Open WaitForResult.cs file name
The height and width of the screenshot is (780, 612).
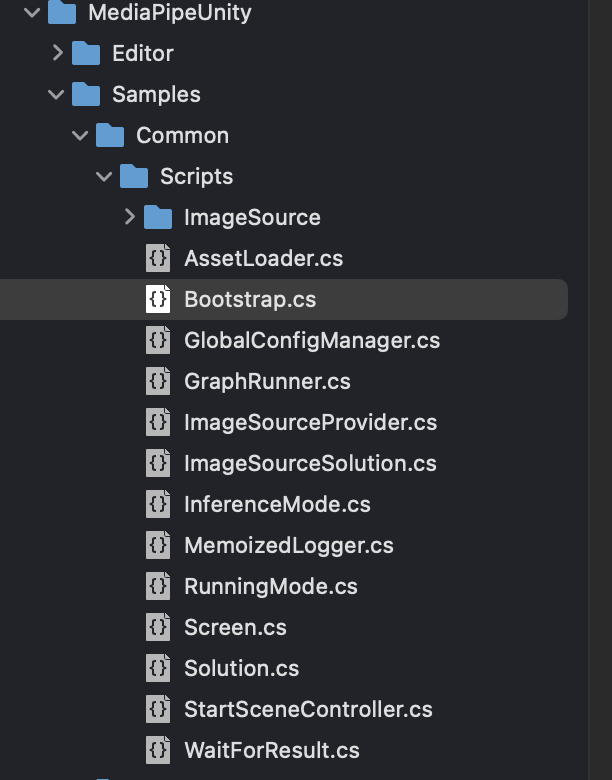coord(272,750)
